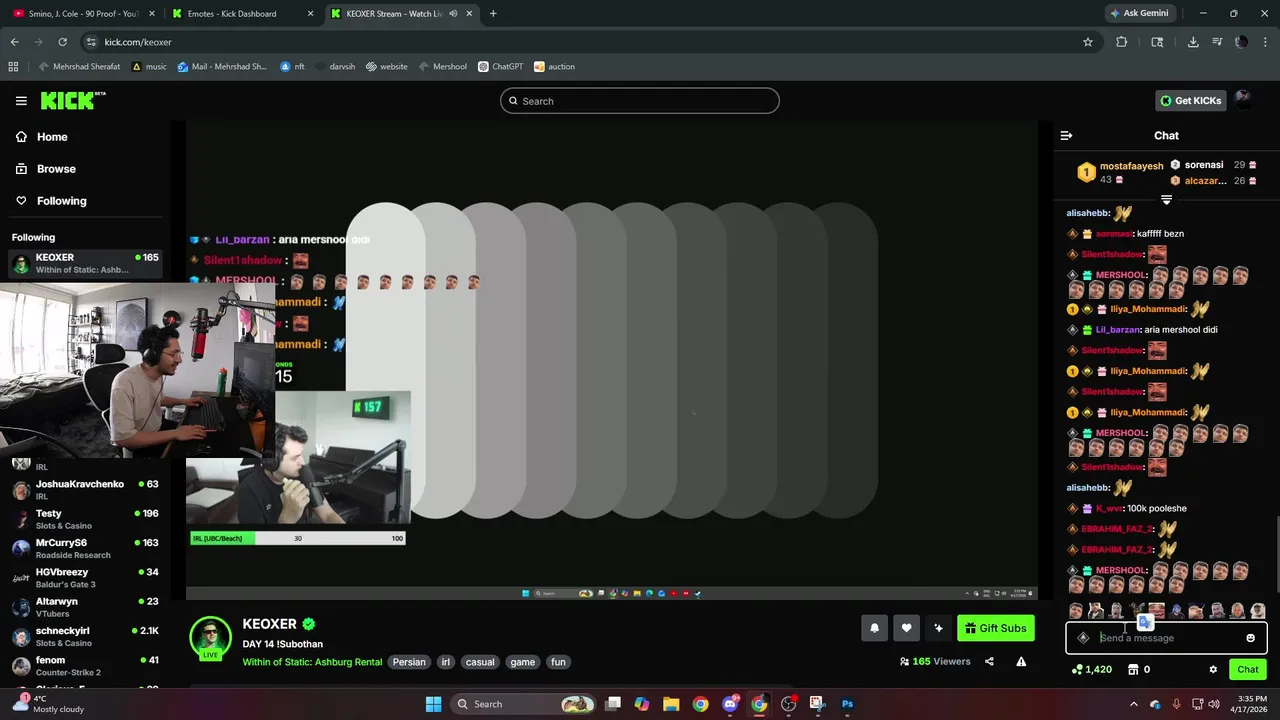
Task: Switch to Emotes - Kick Dashboard tab
Action: click(x=243, y=14)
